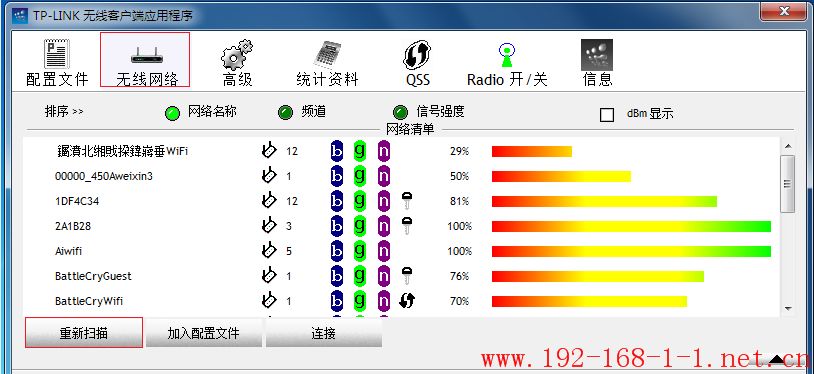Click the security key icon for 2A1B28
Viewport: 814px width, 374px height.
tap(408, 226)
